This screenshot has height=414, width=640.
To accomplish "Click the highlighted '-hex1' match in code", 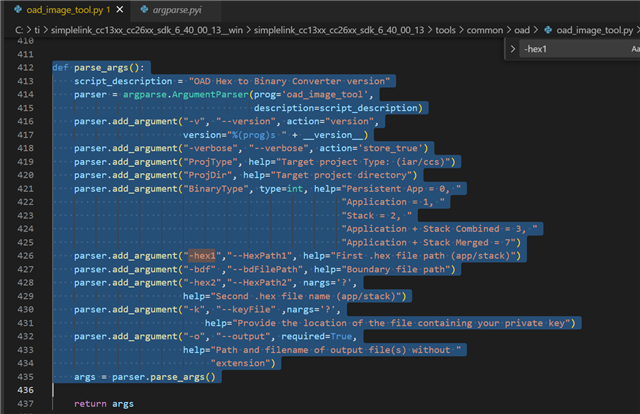I will click(x=202, y=256).
